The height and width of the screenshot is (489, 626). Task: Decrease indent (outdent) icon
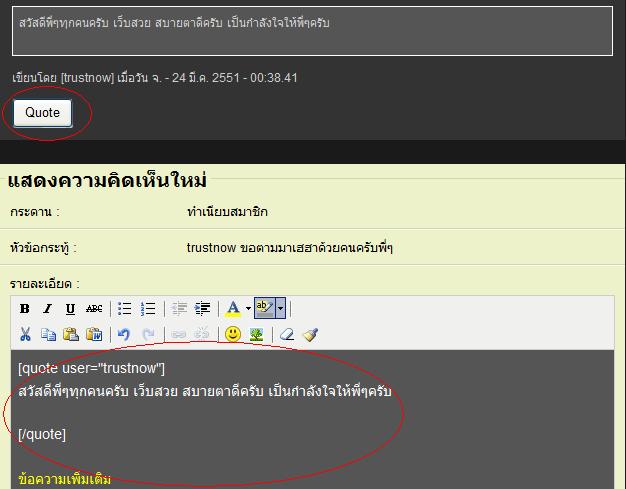[x=179, y=309]
